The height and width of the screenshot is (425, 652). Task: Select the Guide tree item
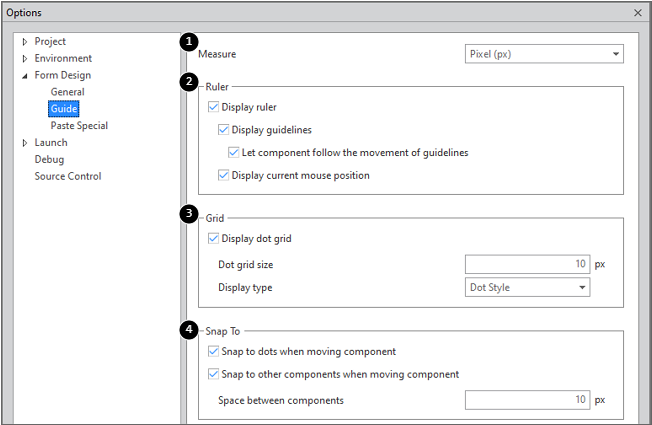64,109
